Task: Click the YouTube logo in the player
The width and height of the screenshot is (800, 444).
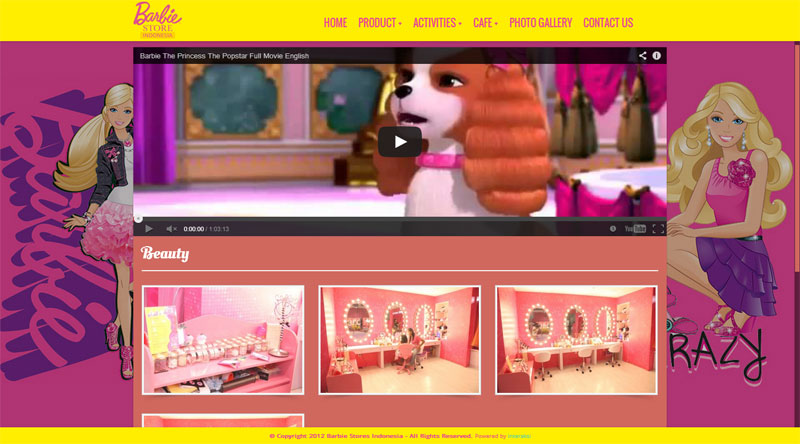Action: [635, 229]
